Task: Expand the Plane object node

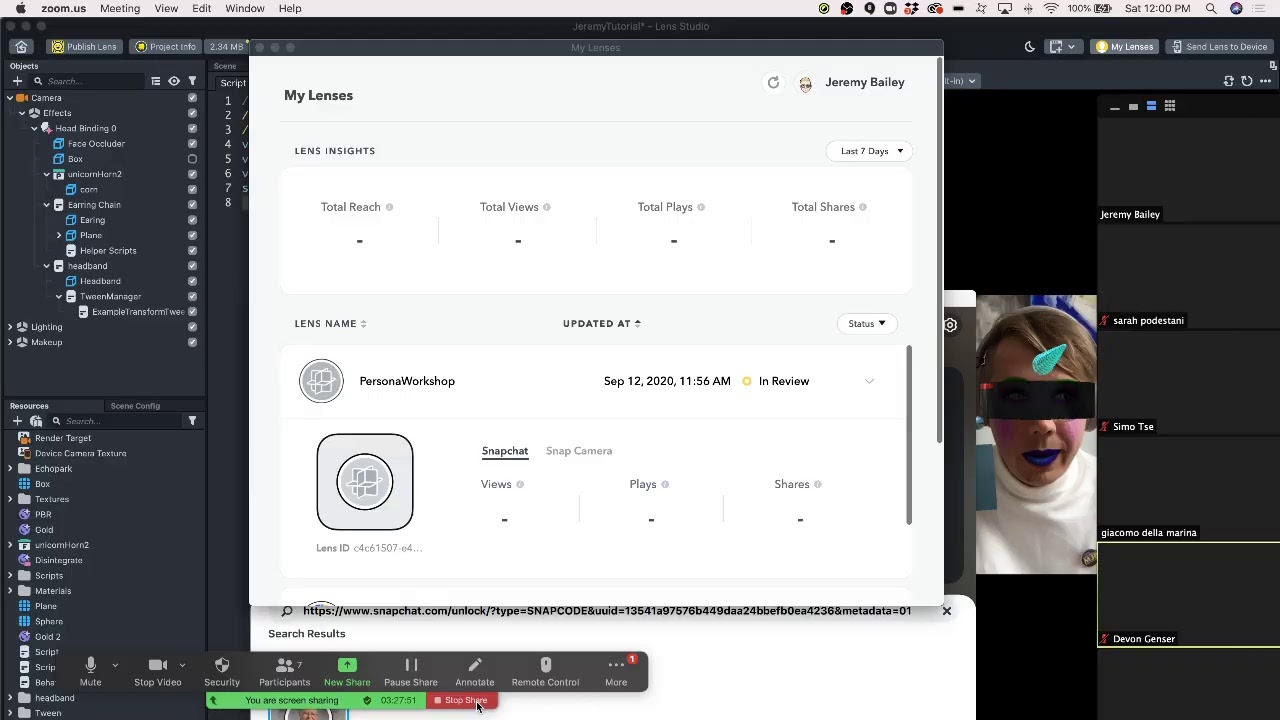Action: point(58,236)
